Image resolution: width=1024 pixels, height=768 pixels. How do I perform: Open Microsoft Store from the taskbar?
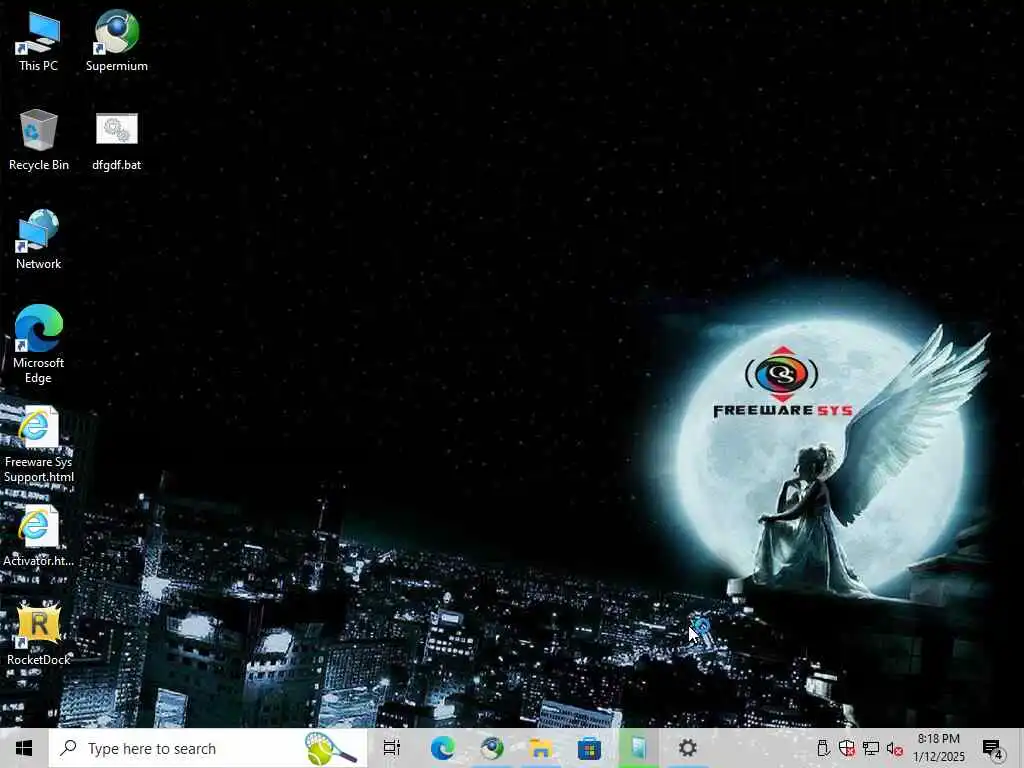(589, 748)
